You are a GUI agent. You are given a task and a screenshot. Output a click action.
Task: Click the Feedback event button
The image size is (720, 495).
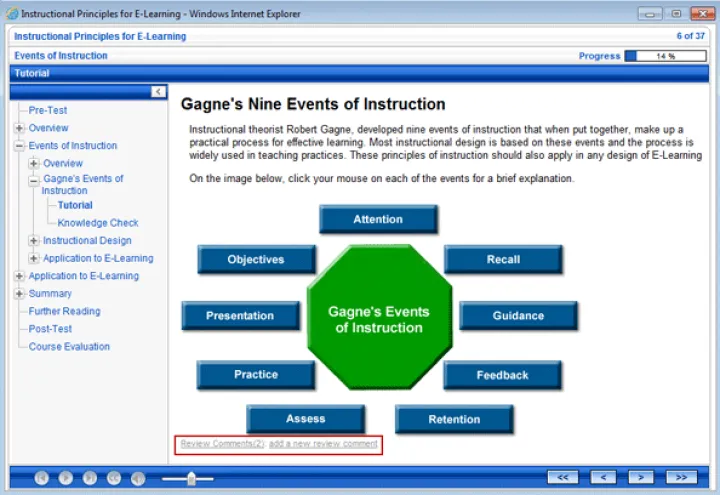point(502,375)
